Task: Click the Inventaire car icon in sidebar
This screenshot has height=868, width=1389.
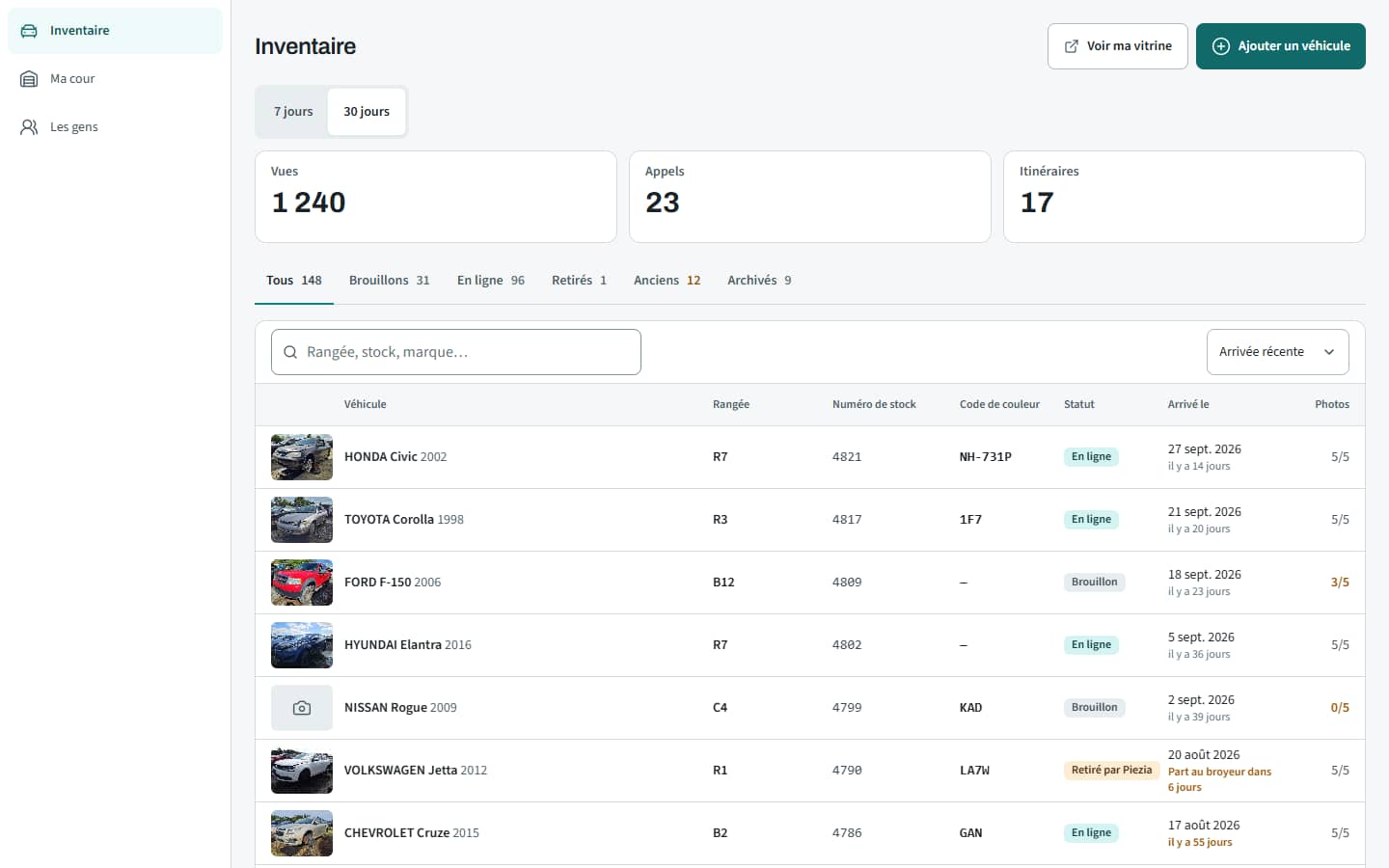Action: [x=29, y=31]
